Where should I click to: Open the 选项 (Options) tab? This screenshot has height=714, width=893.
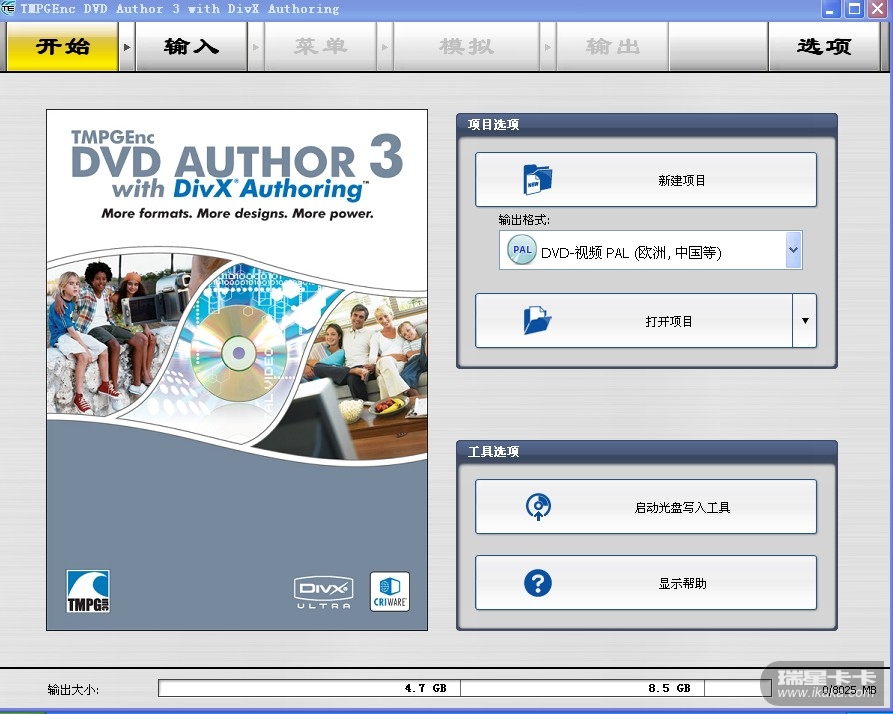824,47
